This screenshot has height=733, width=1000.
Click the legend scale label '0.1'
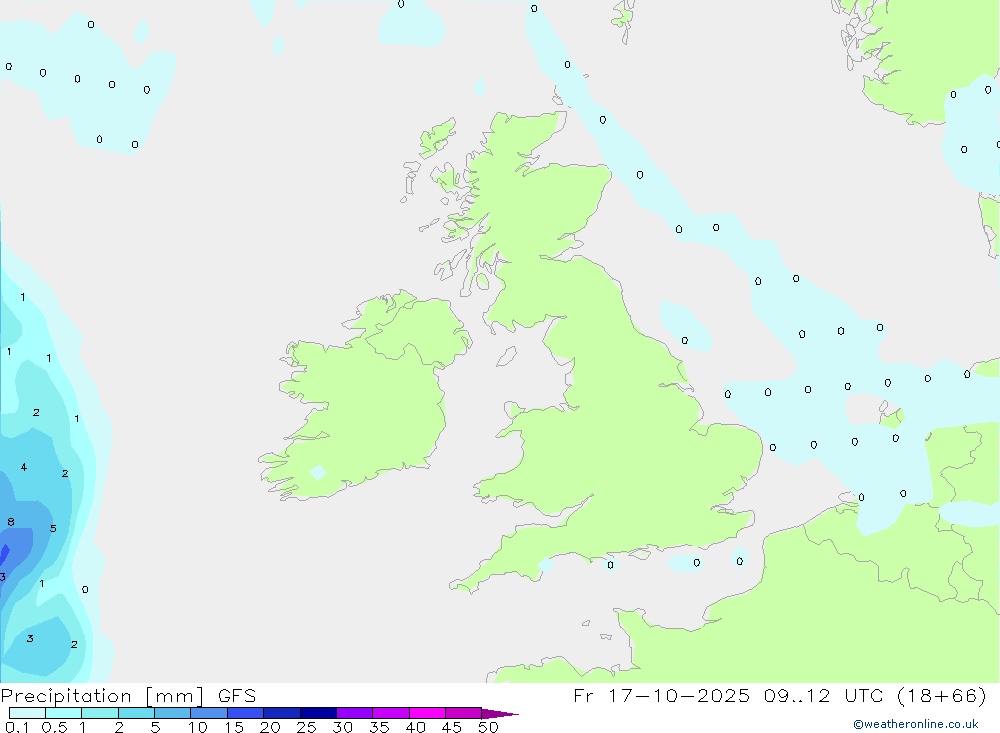[17, 727]
